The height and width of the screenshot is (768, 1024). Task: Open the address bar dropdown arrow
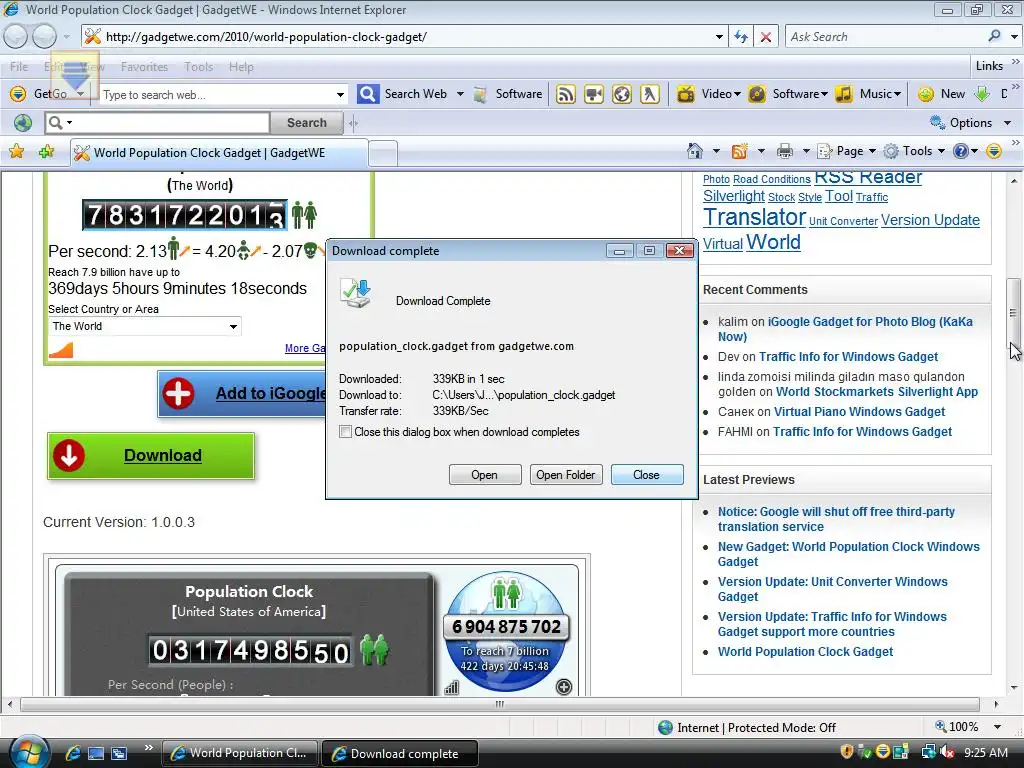point(719,37)
